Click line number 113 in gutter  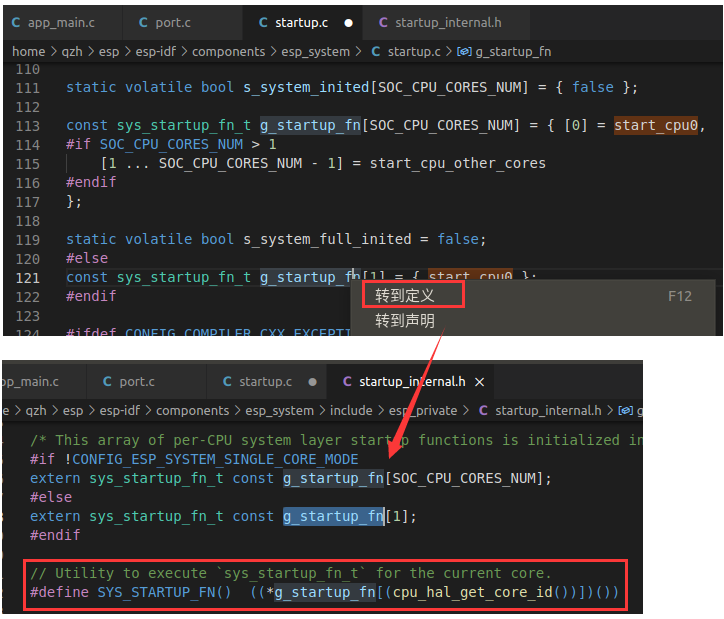(28, 126)
